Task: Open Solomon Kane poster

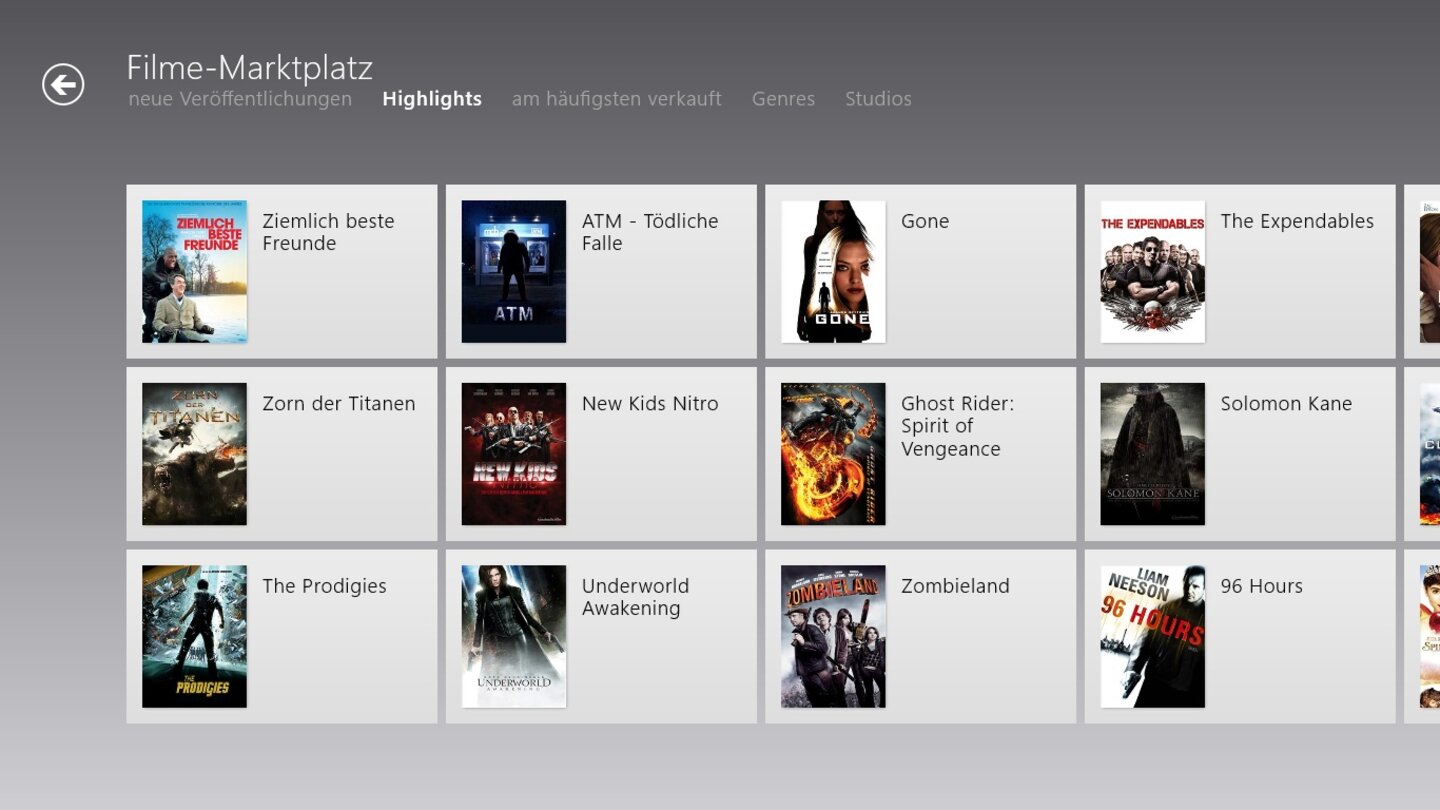Action: (1153, 454)
